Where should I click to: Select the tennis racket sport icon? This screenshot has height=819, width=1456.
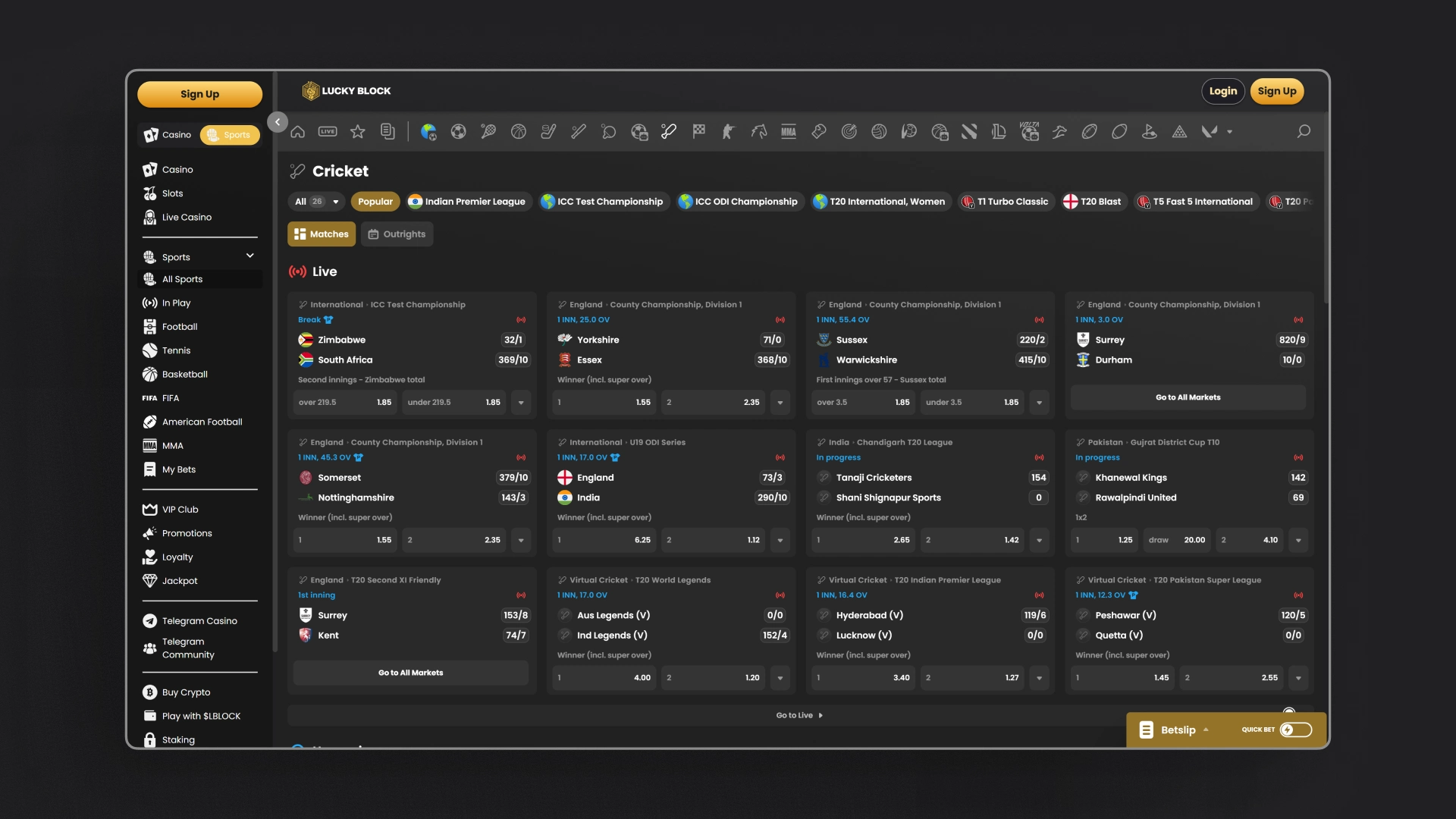488,132
